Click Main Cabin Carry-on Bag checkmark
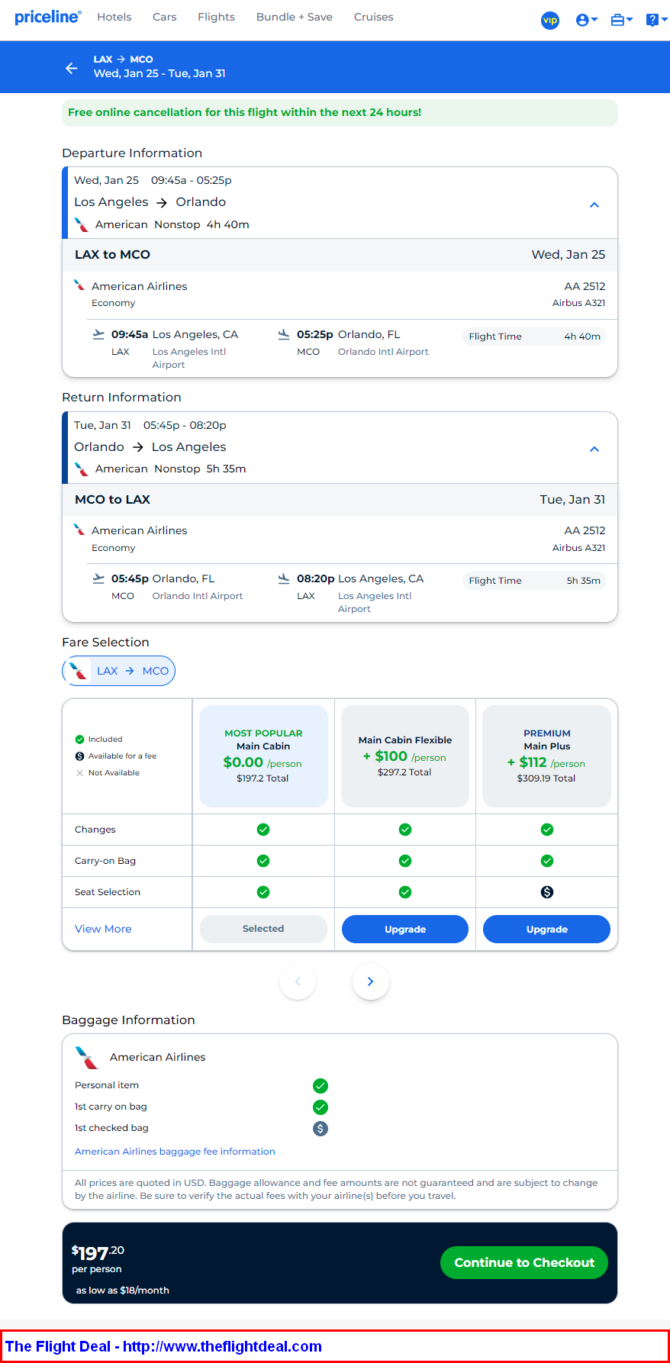670x1363 pixels. 263,860
